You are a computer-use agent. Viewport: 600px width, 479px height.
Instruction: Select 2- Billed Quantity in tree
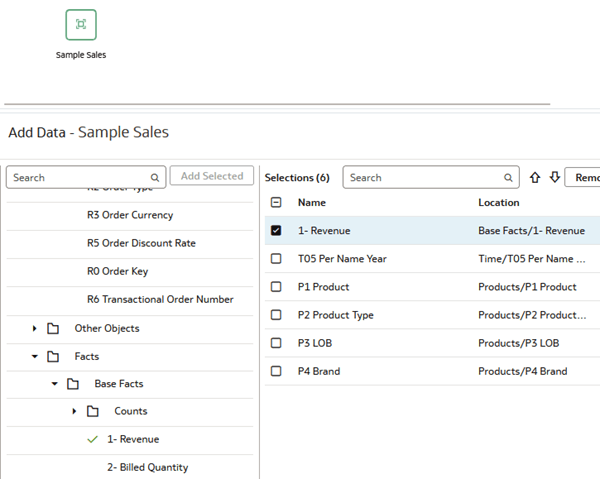pos(147,467)
